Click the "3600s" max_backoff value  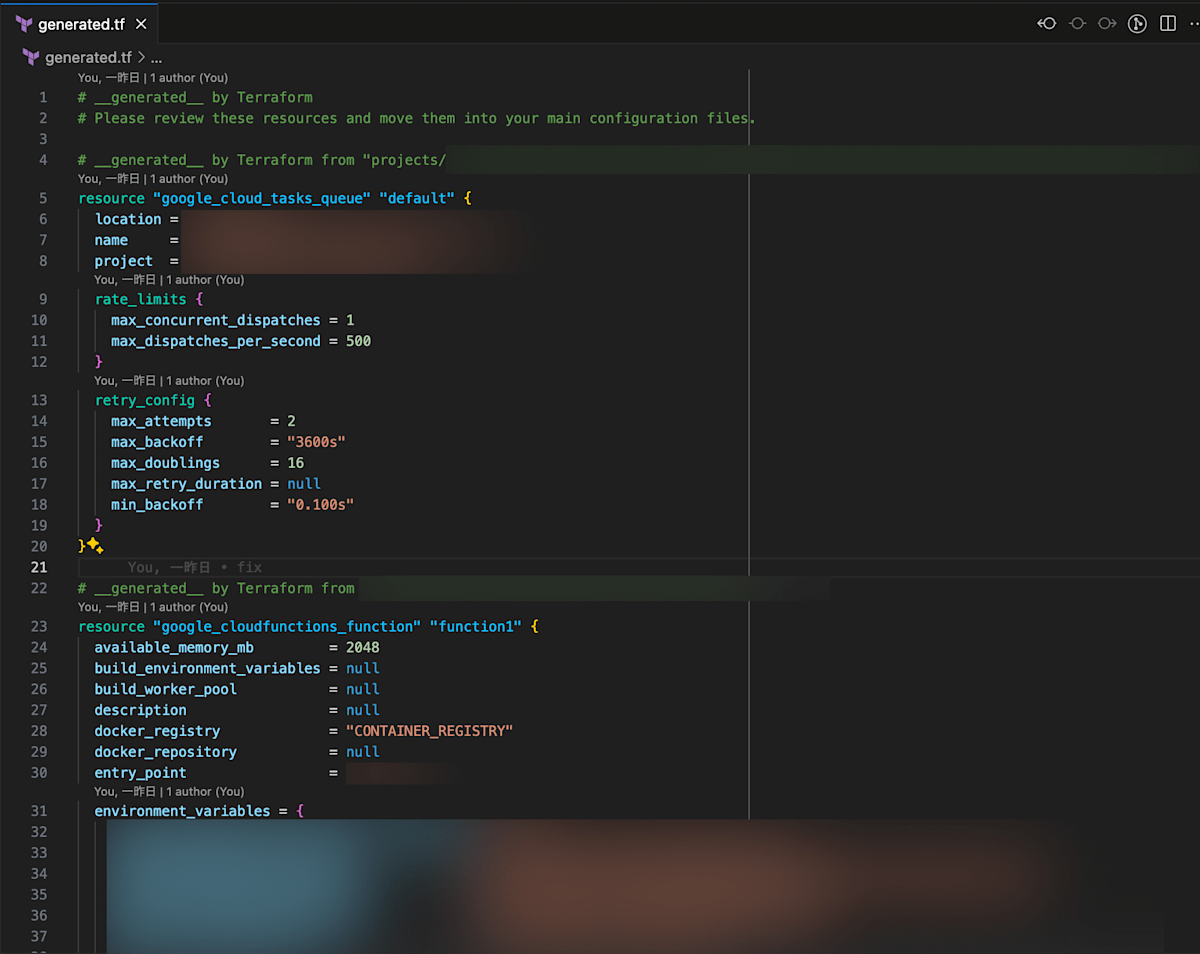coord(316,442)
